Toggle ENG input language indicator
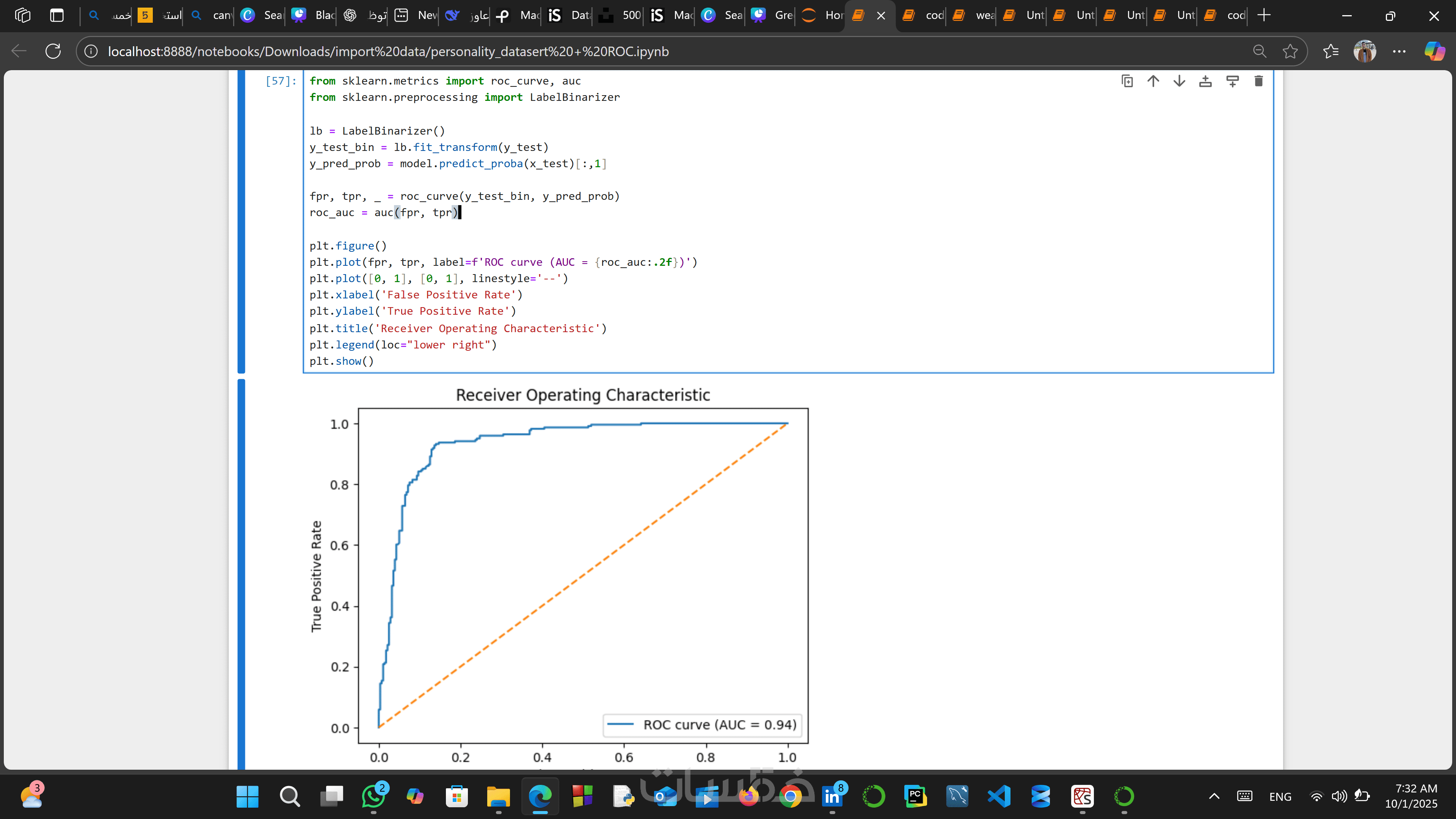 click(x=1280, y=796)
